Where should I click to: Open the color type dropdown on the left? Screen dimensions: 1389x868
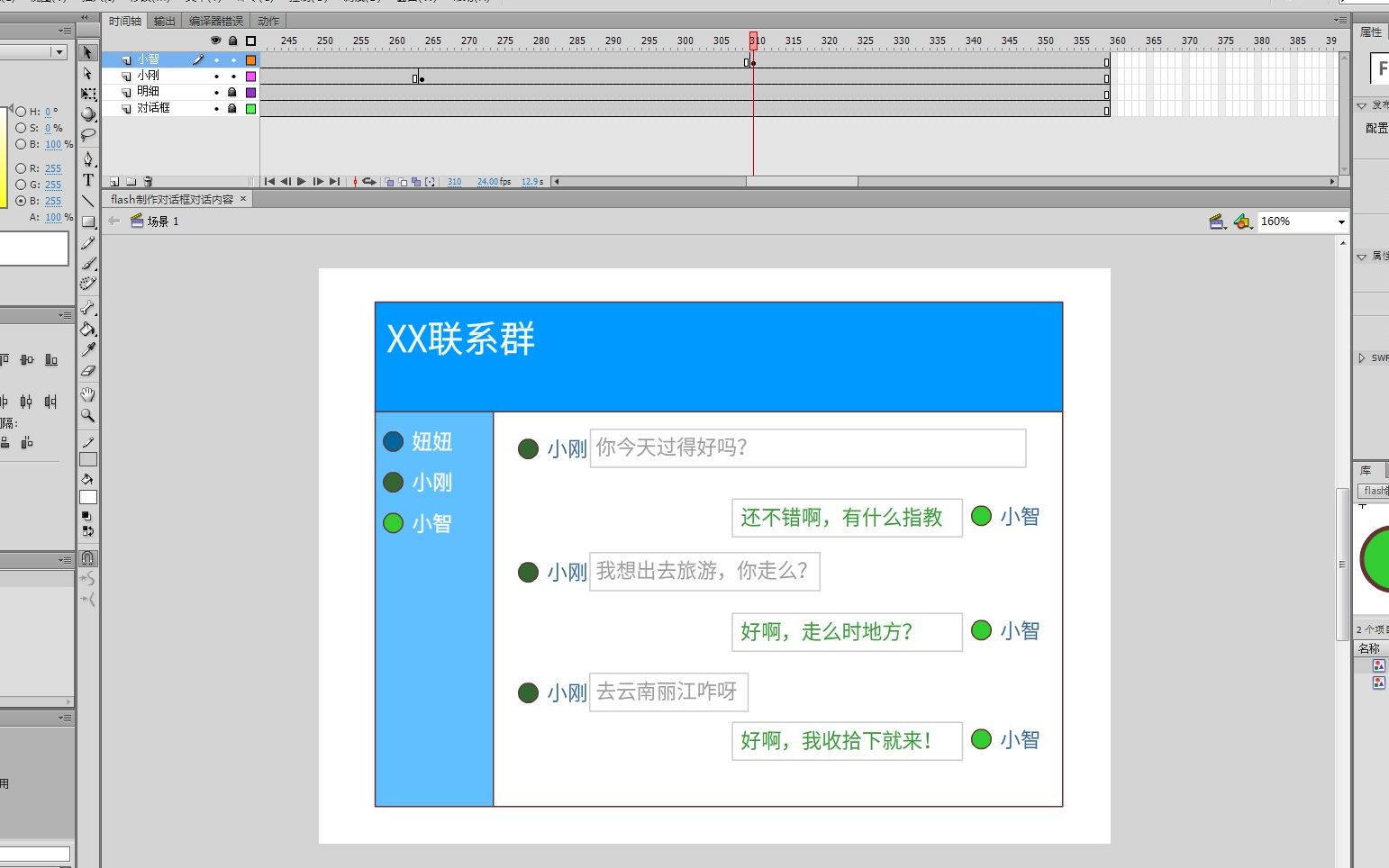click(x=59, y=52)
